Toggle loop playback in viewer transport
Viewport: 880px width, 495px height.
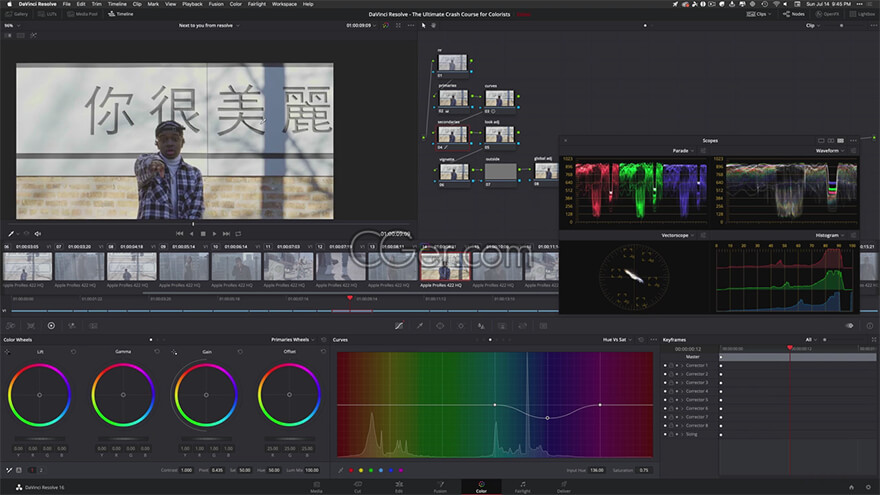click(x=238, y=233)
